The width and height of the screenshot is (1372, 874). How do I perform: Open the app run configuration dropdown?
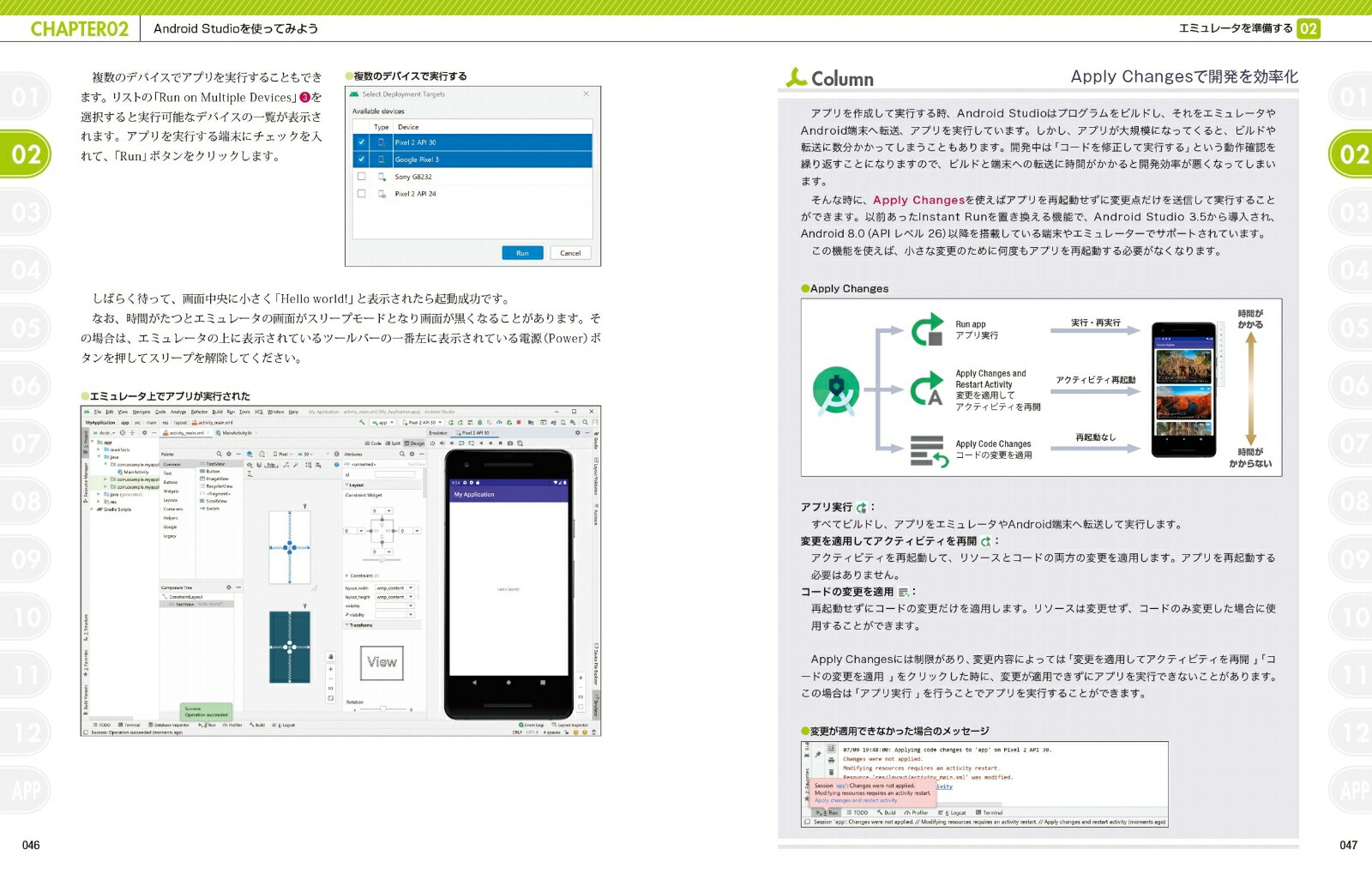point(383,422)
